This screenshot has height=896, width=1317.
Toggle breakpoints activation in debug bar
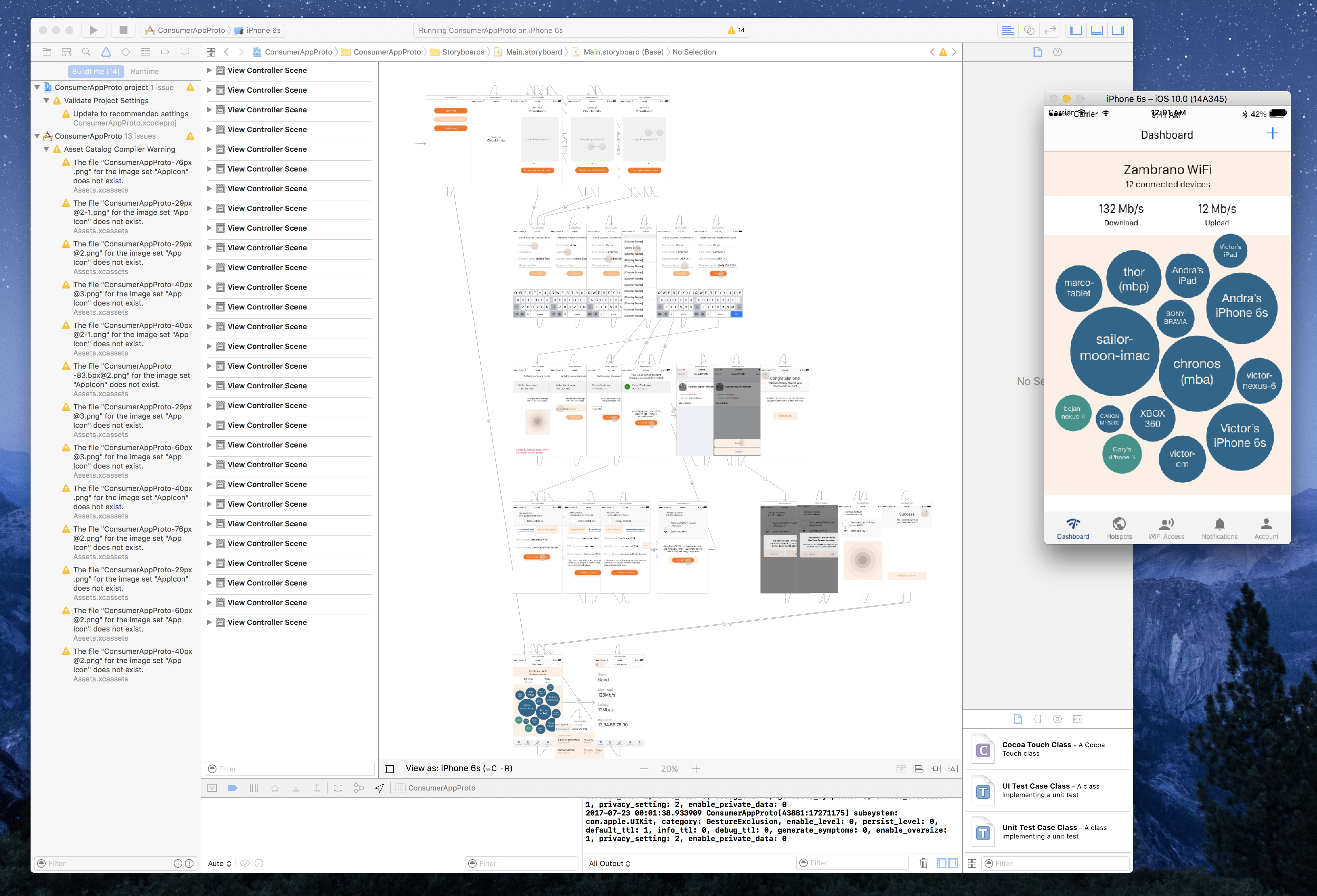232,788
